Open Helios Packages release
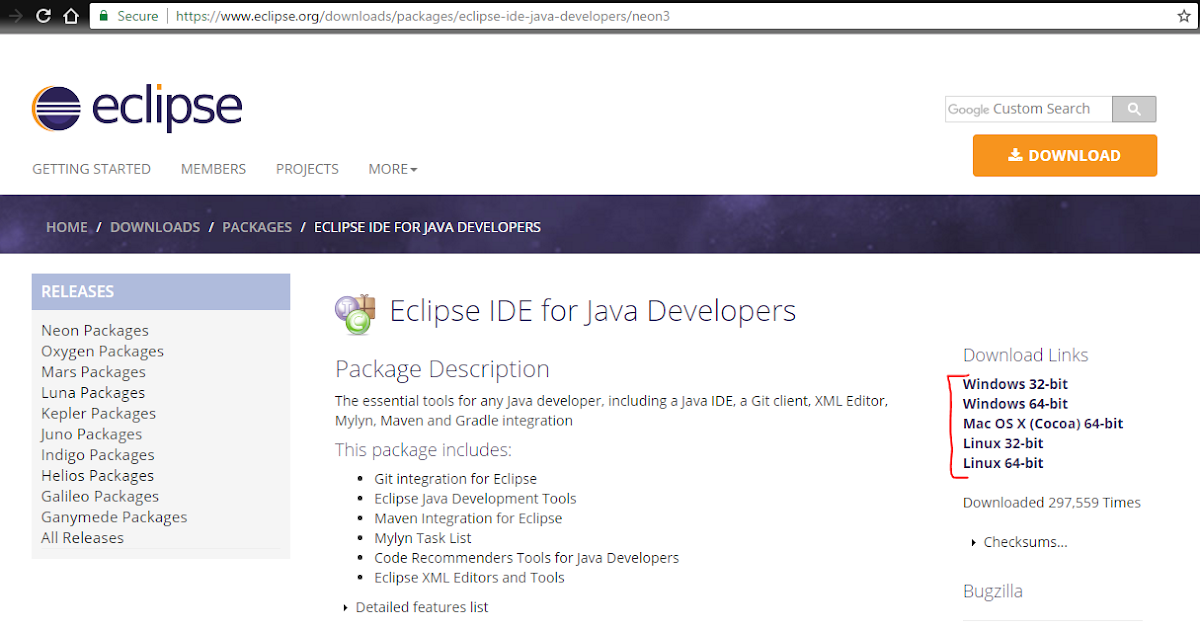1200x630 pixels. (97, 476)
